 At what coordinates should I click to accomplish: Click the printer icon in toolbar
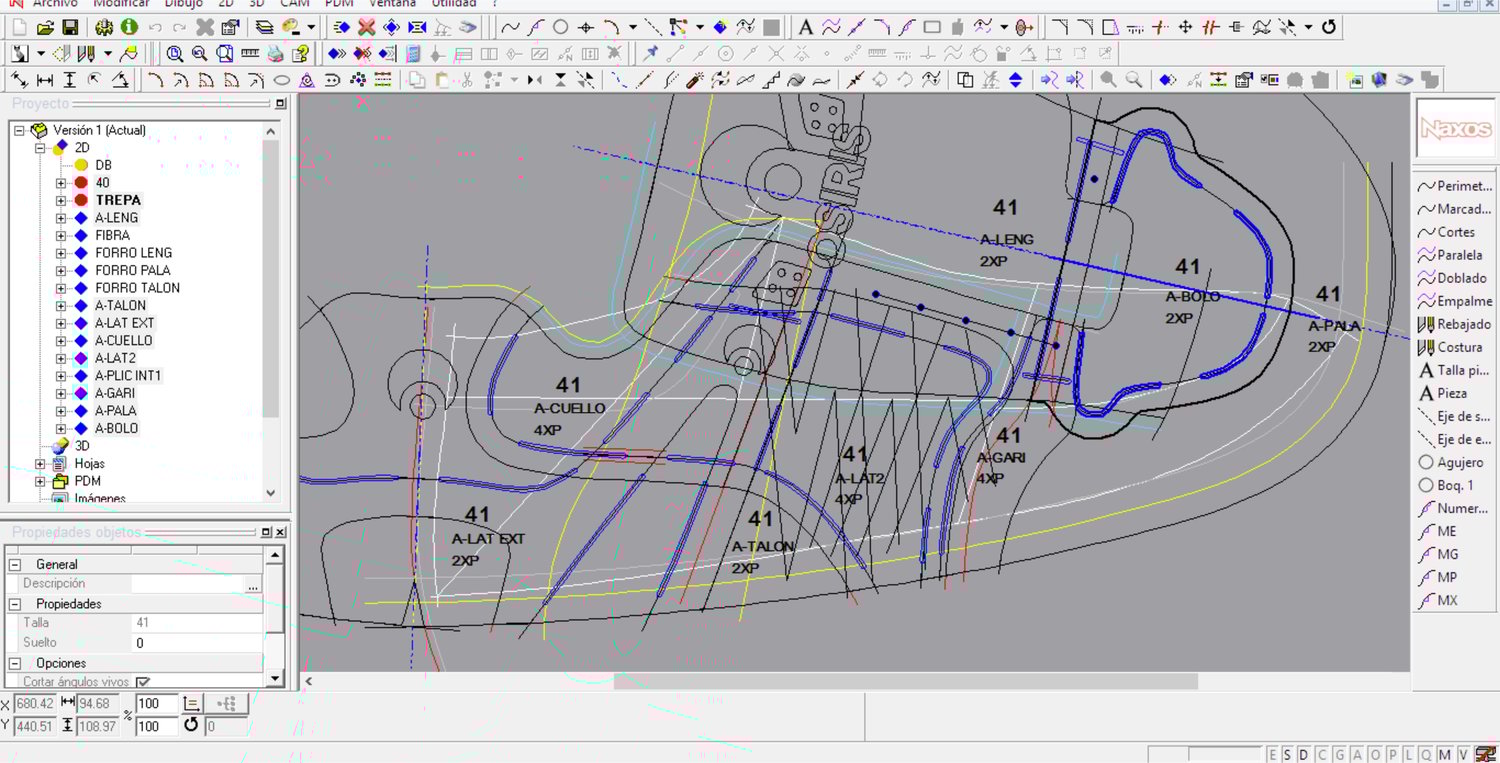[276, 54]
